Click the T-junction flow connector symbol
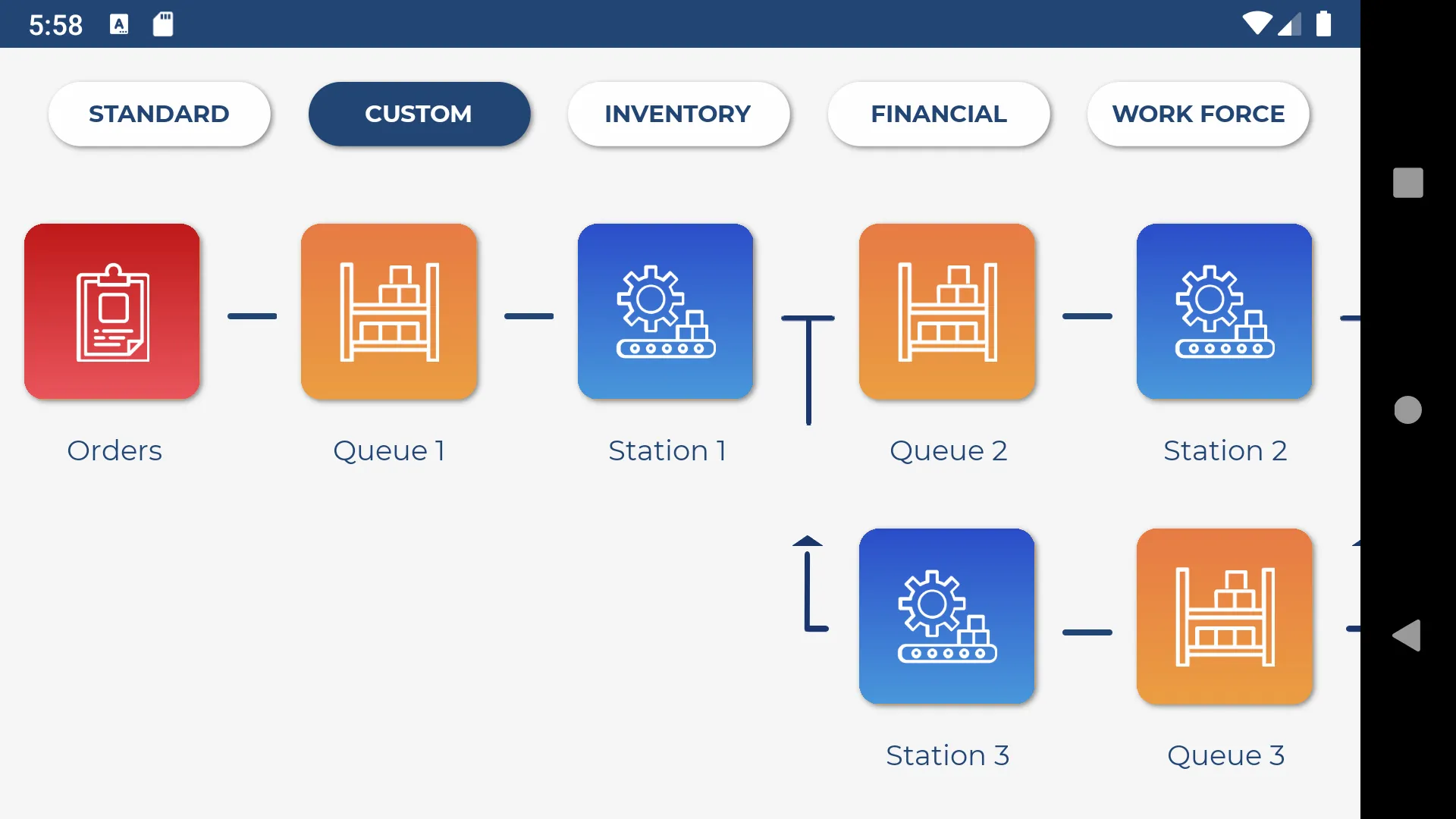Image resolution: width=1456 pixels, height=819 pixels. [807, 369]
